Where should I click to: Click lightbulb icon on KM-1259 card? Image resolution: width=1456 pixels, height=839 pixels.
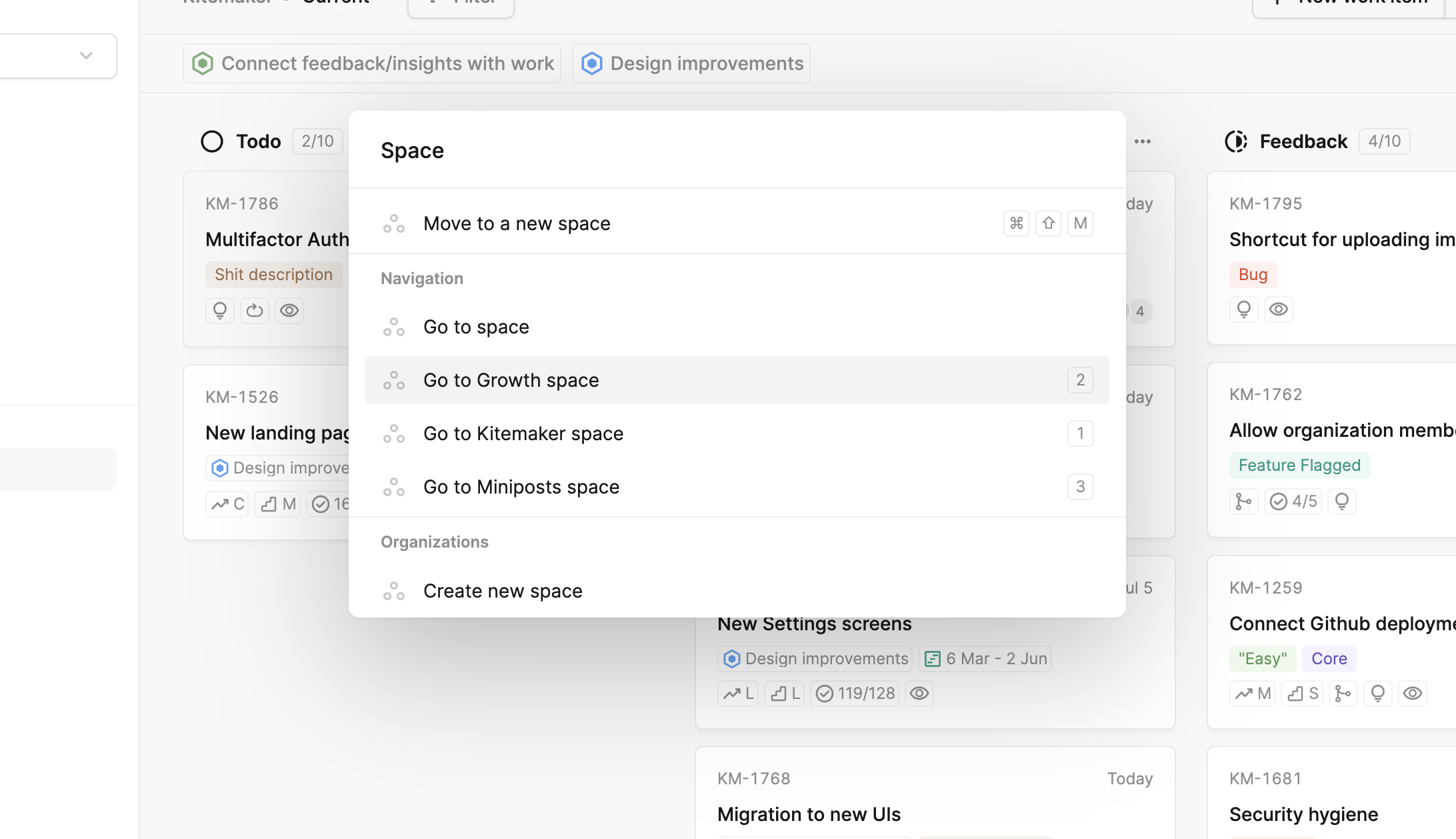coord(1378,694)
